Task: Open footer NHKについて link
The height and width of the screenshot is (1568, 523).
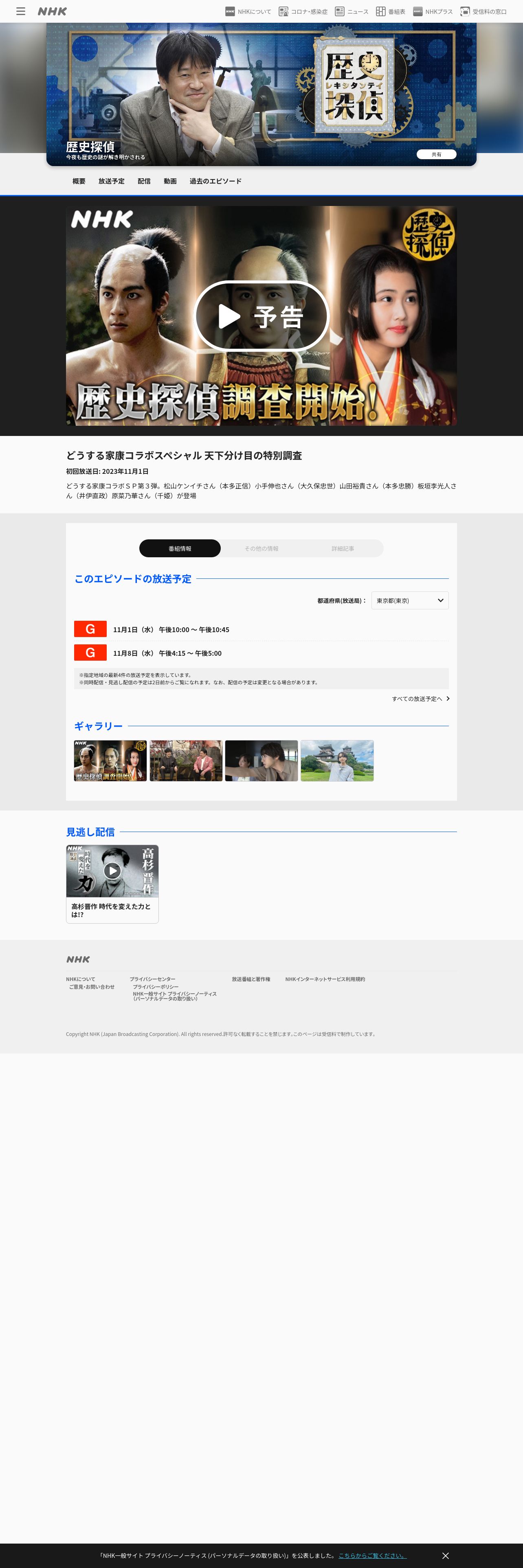Action: click(80, 979)
